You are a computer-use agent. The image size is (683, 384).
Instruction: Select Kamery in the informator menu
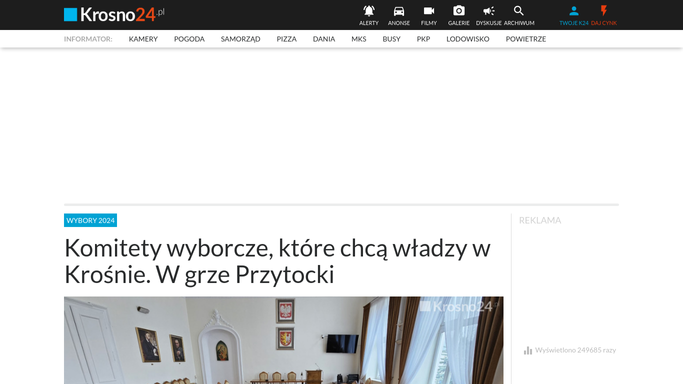143,39
